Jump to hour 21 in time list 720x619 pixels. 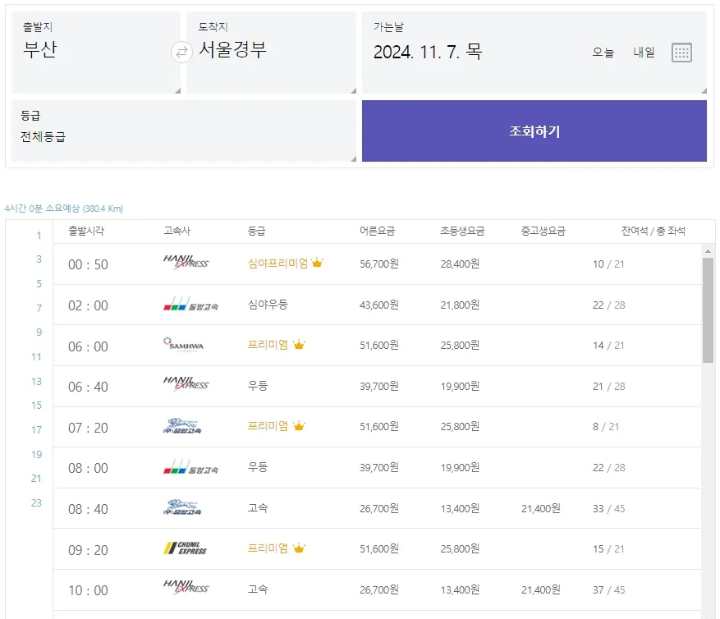37,478
